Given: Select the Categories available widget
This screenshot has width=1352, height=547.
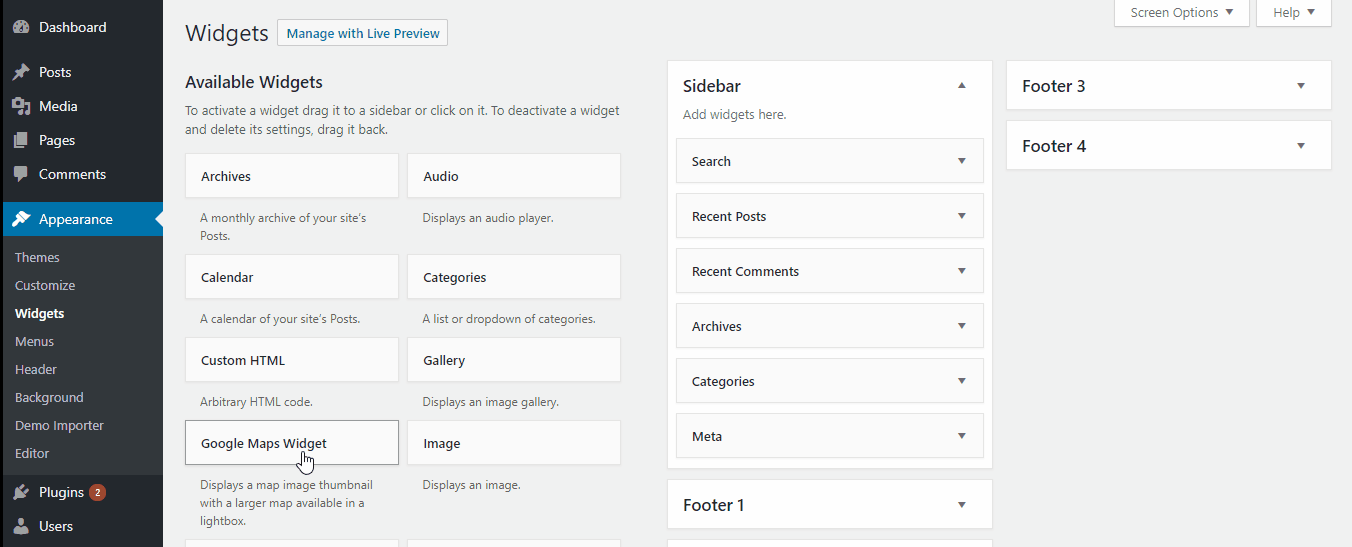Looking at the screenshot, I should pos(514,277).
